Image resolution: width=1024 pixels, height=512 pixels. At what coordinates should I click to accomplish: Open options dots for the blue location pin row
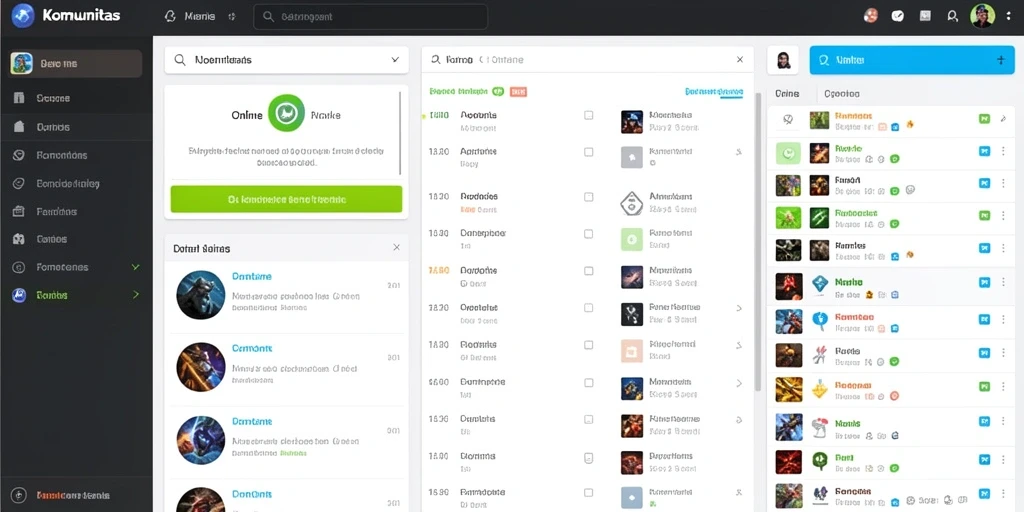pos(1004,319)
